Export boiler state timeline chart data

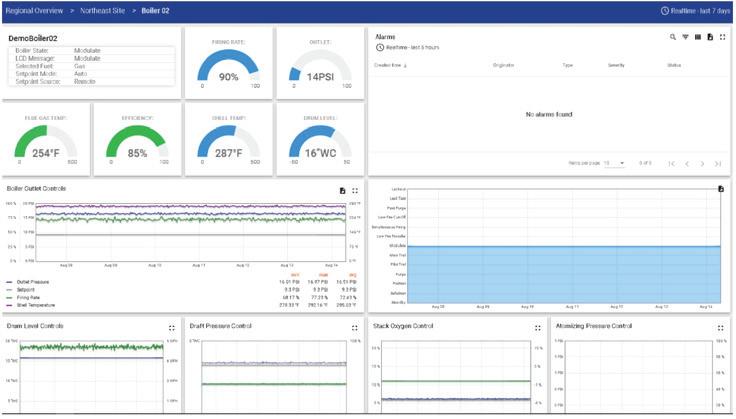coord(721,189)
